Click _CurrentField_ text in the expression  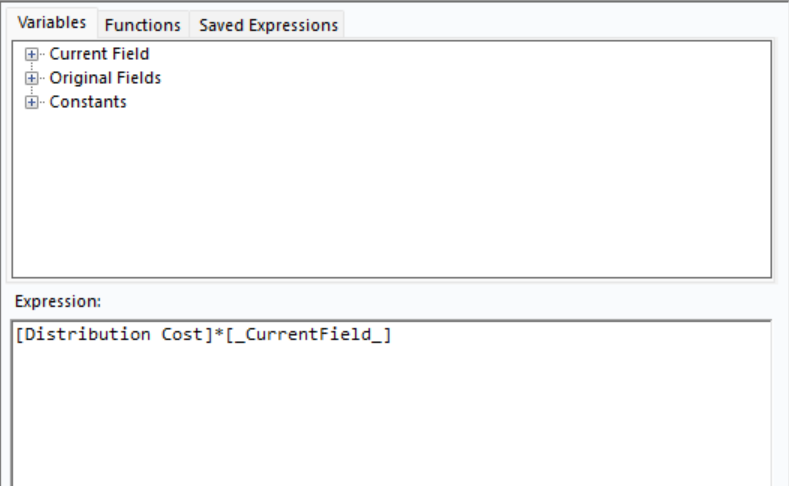308,334
